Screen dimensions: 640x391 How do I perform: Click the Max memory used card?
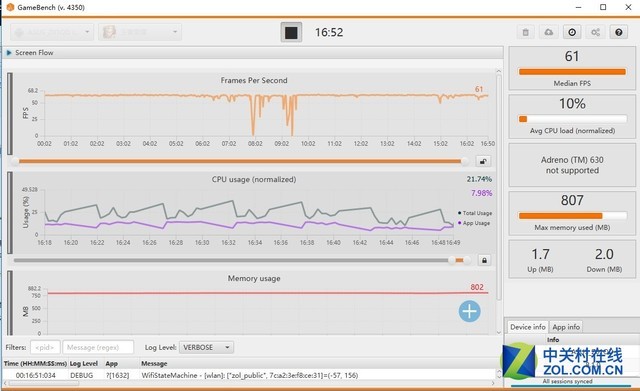click(572, 213)
